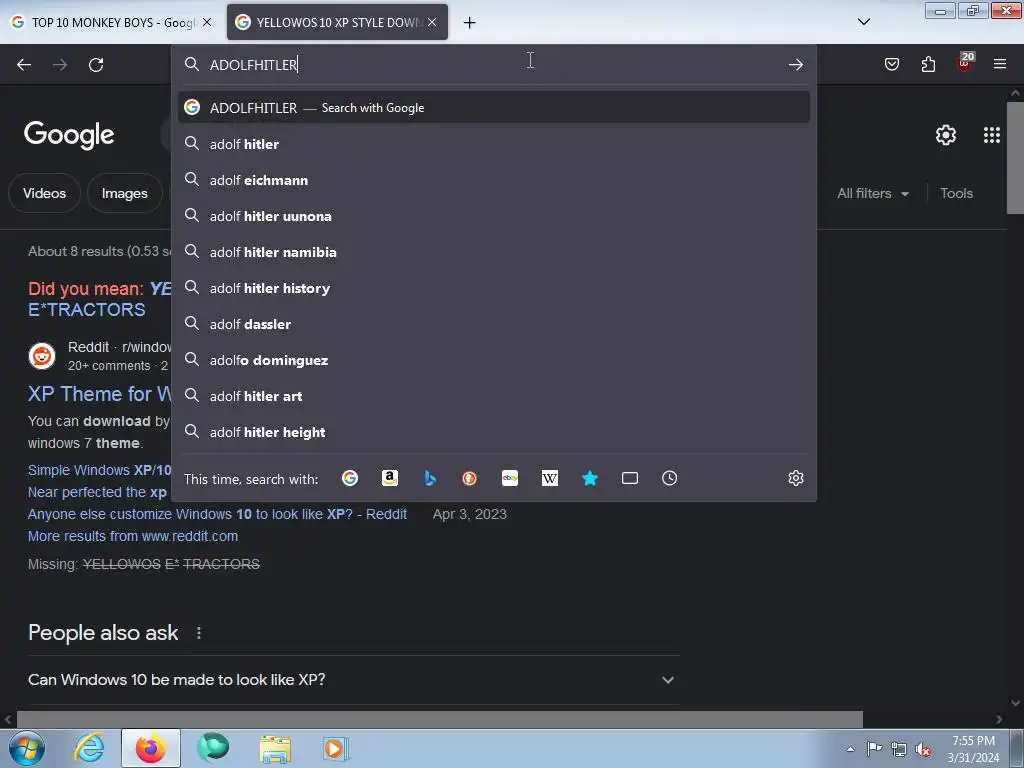The width and height of the screenshot is (1024, 768).
Task: Open the taskbar clock showing 7:55 PM
Action: pyautogui.click(x=973, y=749)
